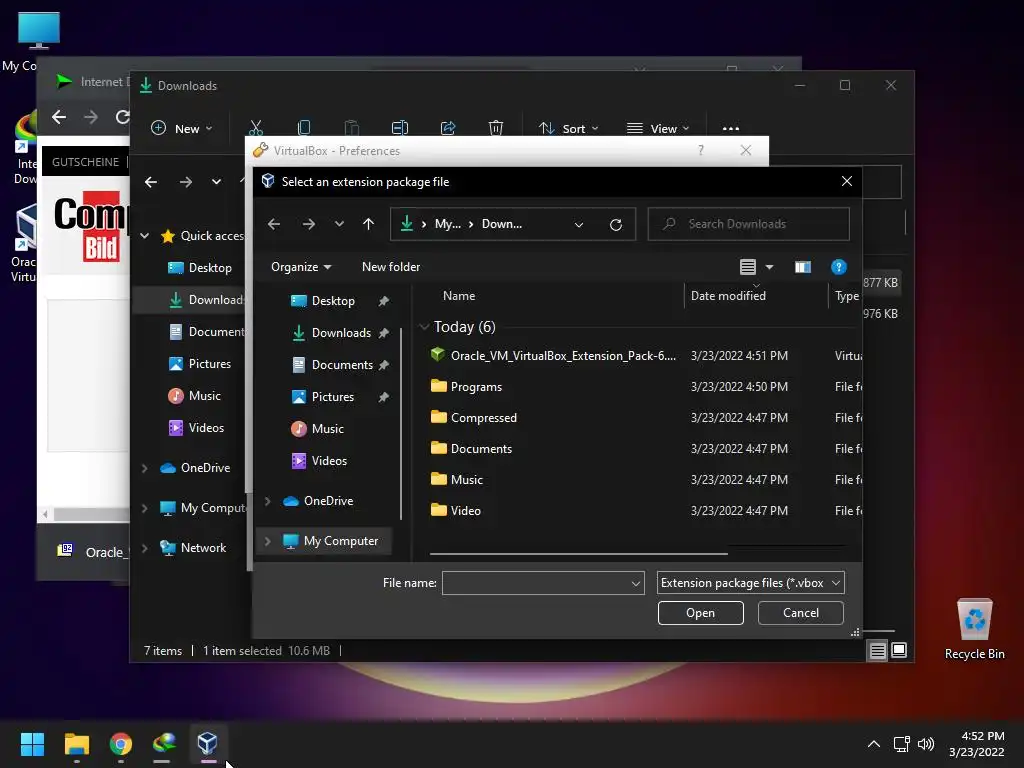Expand the address bar path dropdown
The height and width of the screenshot is (768, 1024).
click(x=579, y=224)
